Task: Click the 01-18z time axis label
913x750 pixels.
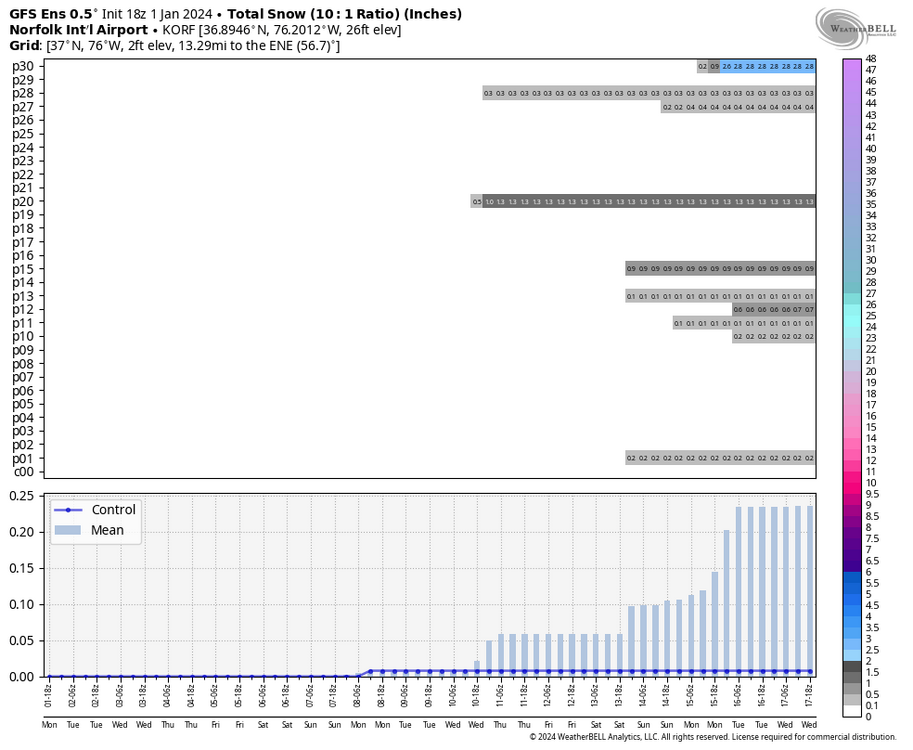Action: coord(49,693)
